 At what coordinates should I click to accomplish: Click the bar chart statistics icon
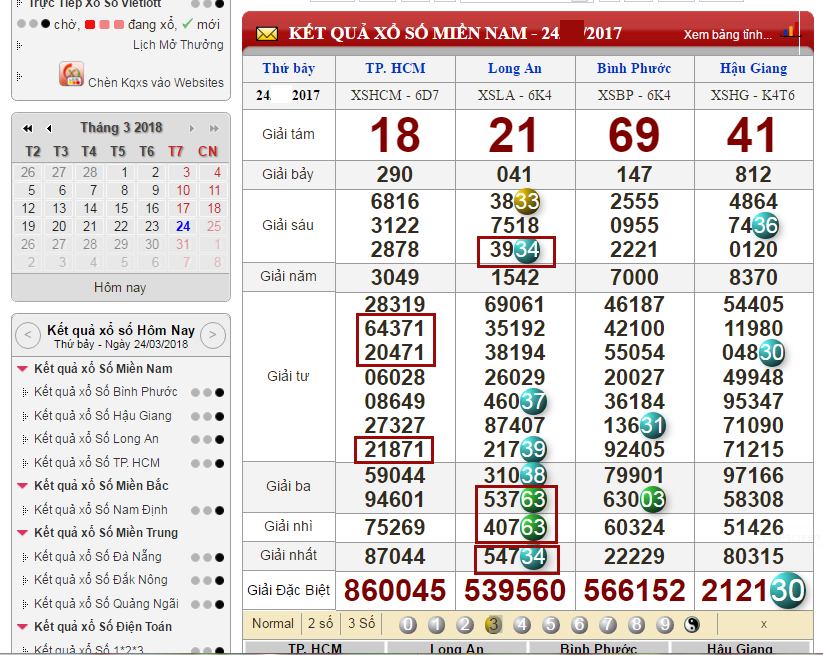(x=790, y=31)
